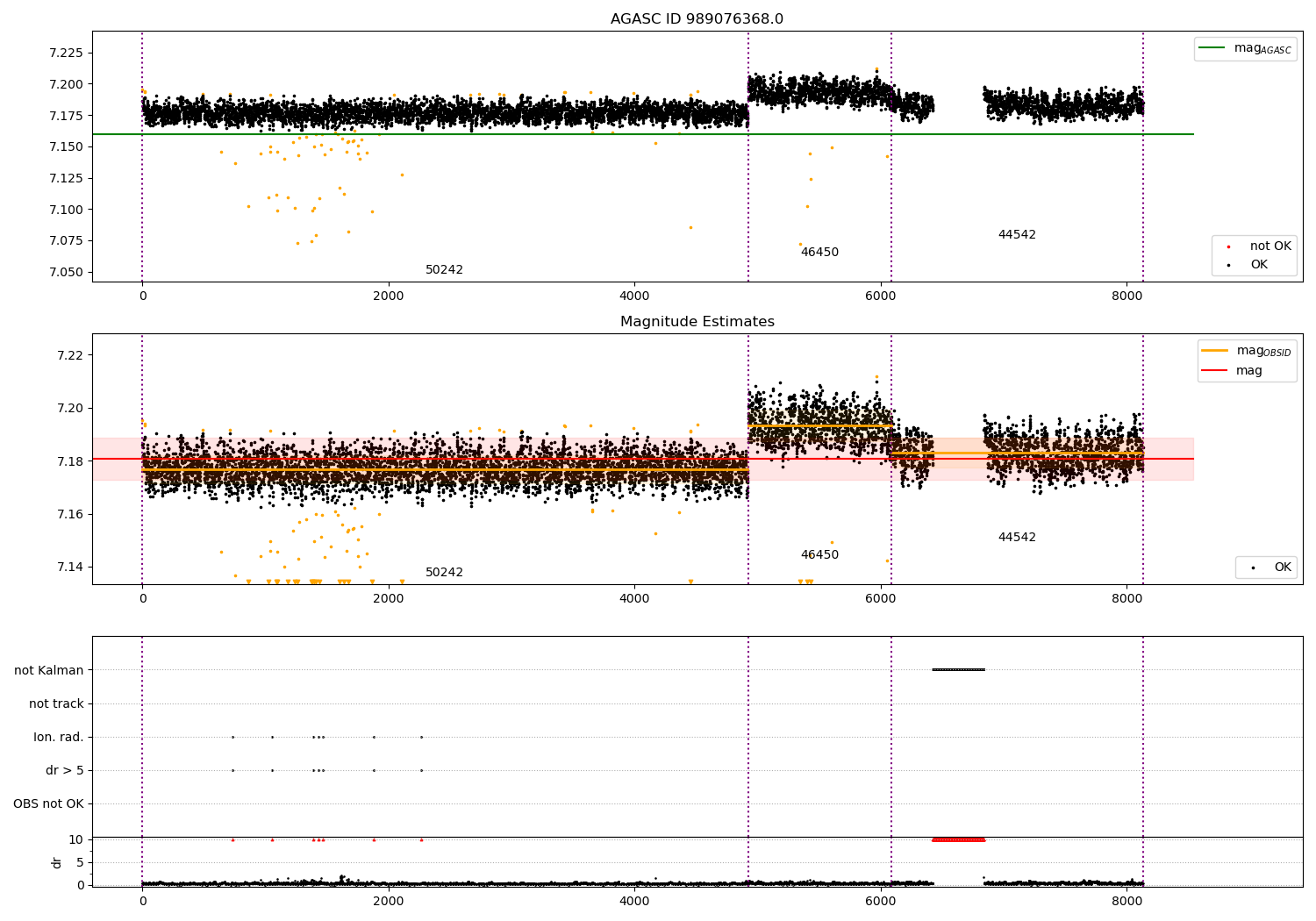The height and width of the screenshot is (921, 1316).
Task: Click the x-axis tick 2000 under the Magnitude Estimates plot
Action: click(x=388, y=599)
